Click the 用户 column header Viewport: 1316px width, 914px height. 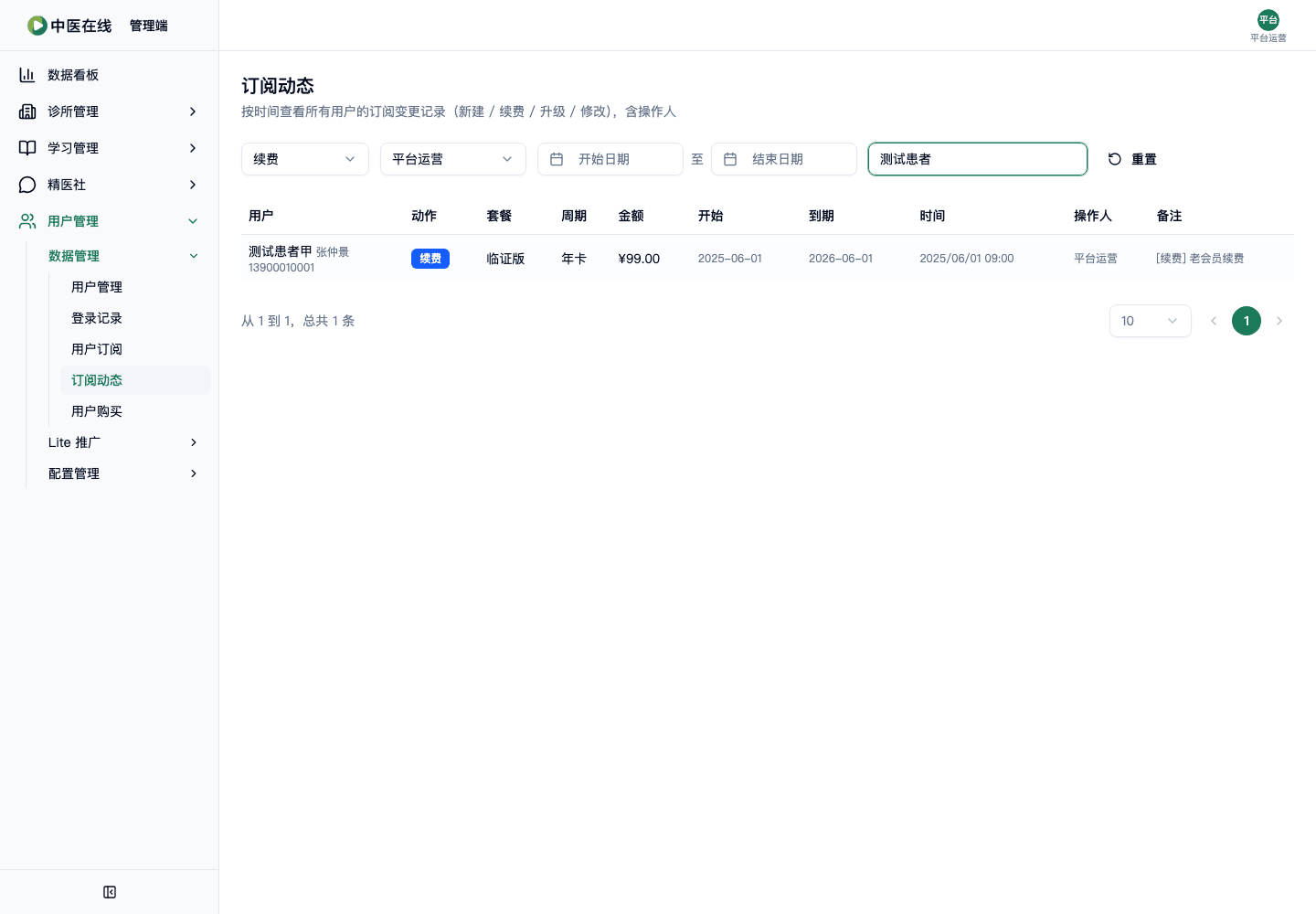pyautogui.click(x=261, y=216)
